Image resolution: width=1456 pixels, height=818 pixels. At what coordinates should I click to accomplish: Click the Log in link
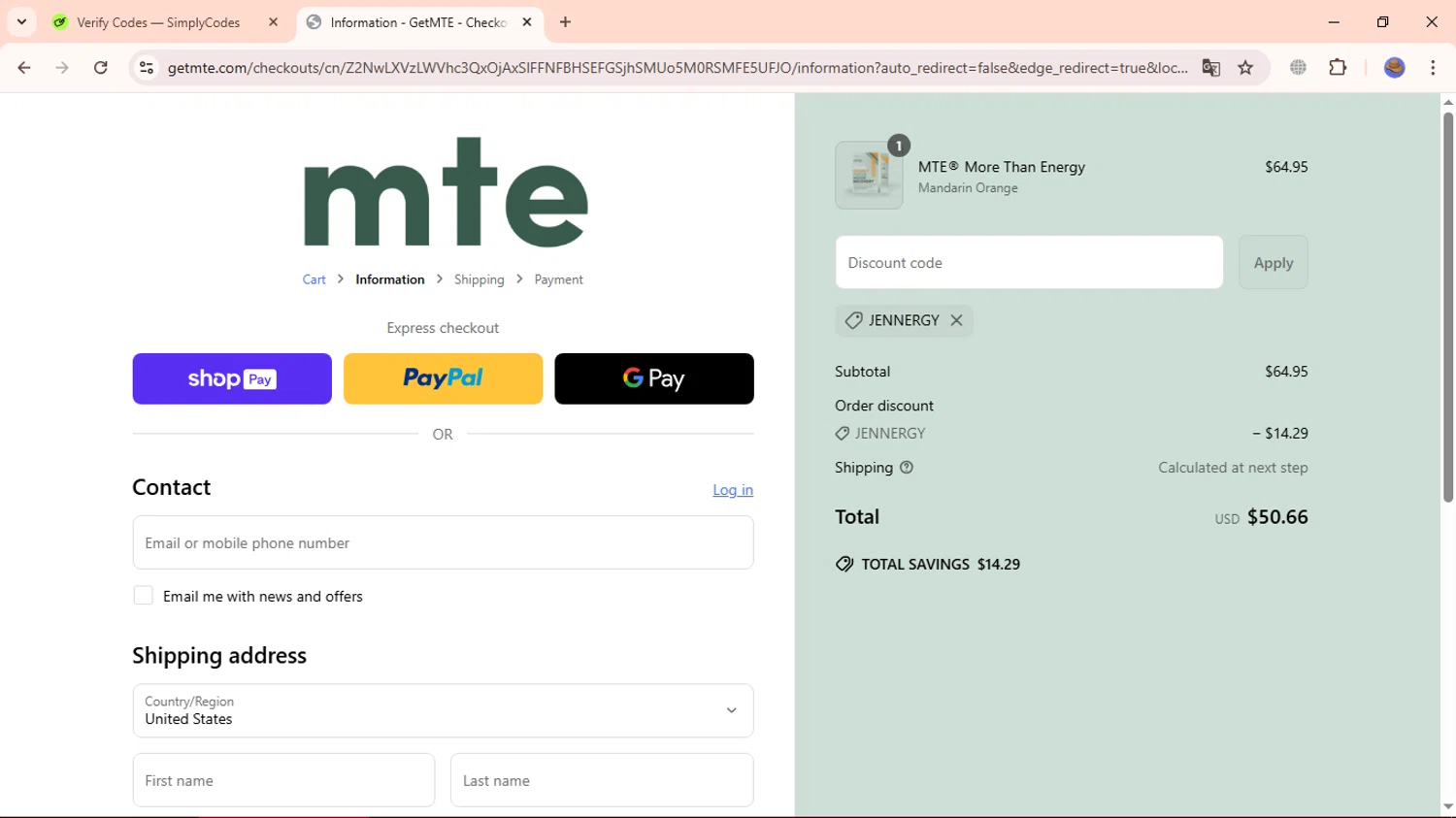pyautogui.click(x=733, y=490)
